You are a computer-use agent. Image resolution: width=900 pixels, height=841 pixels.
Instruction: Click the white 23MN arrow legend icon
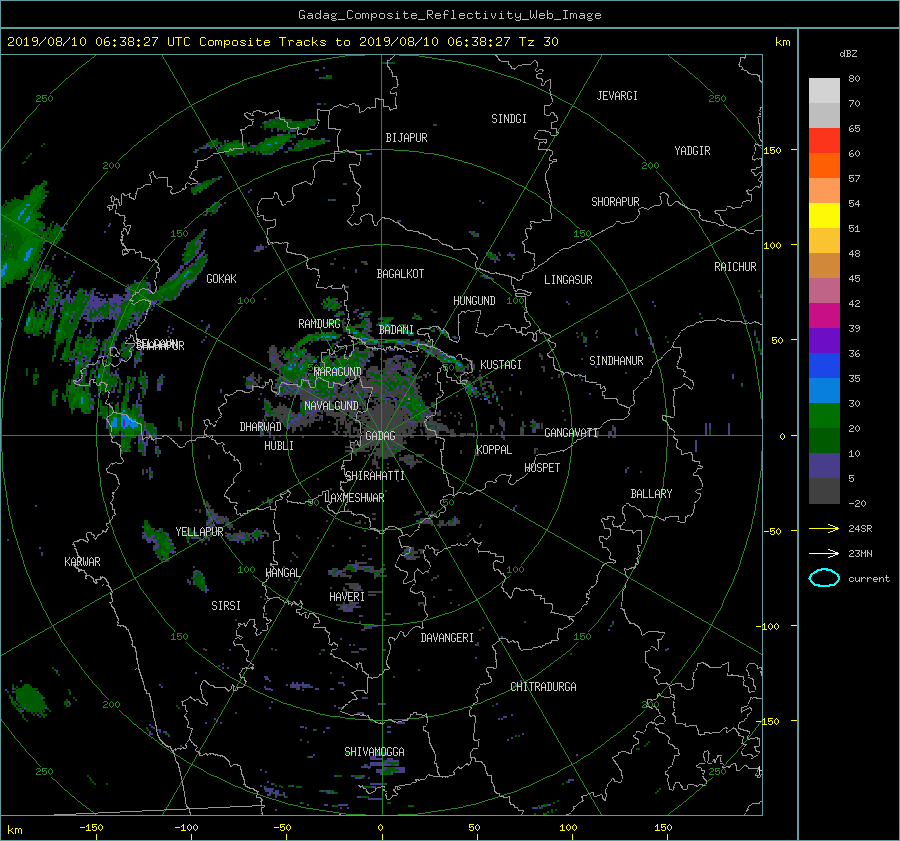point(824,553)
